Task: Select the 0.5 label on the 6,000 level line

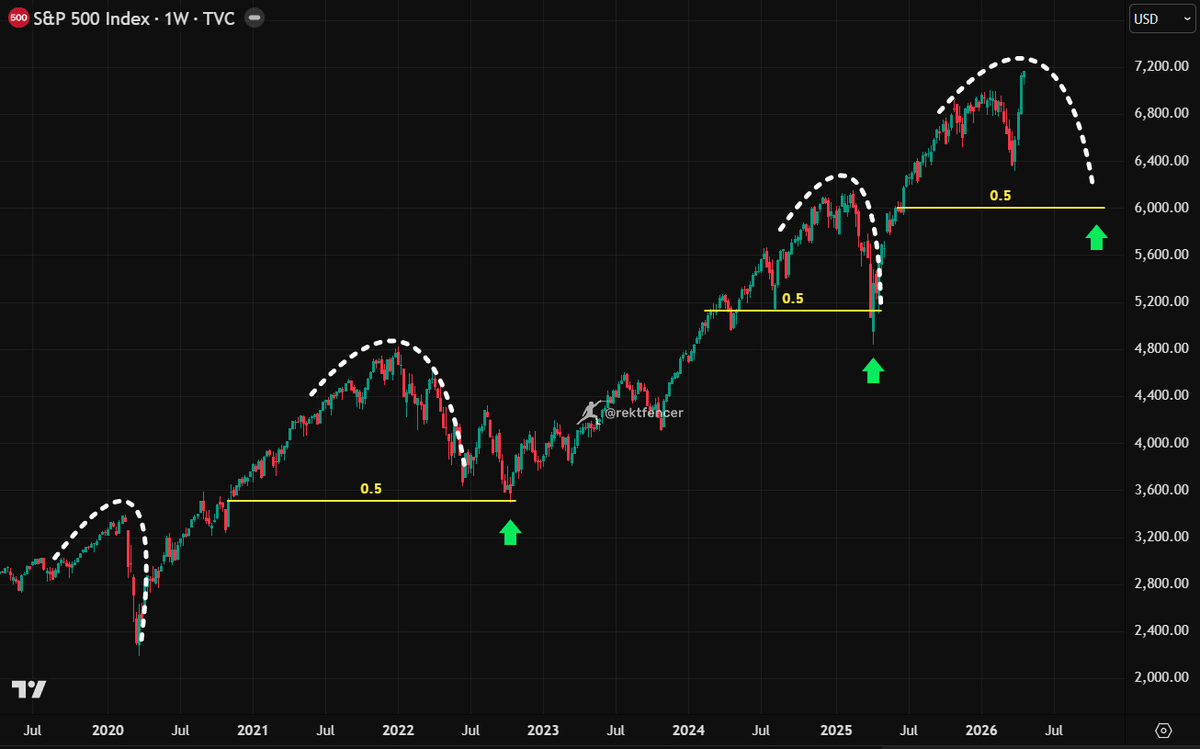Action: [1000, 196]
